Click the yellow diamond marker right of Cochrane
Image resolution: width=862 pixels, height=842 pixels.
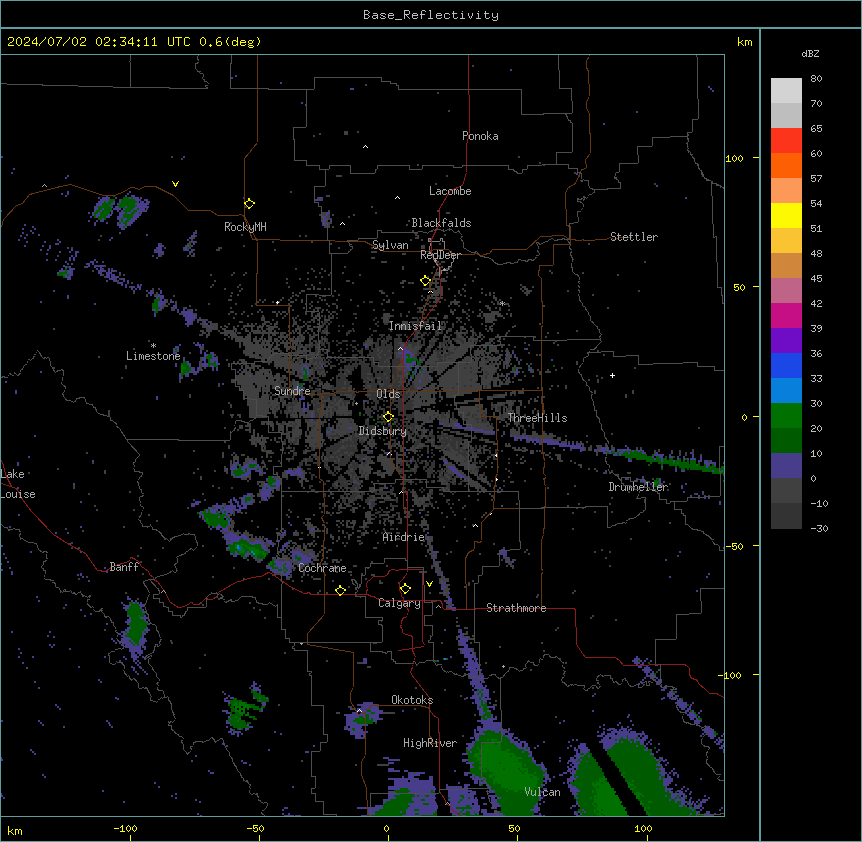[x=340, y=590]
